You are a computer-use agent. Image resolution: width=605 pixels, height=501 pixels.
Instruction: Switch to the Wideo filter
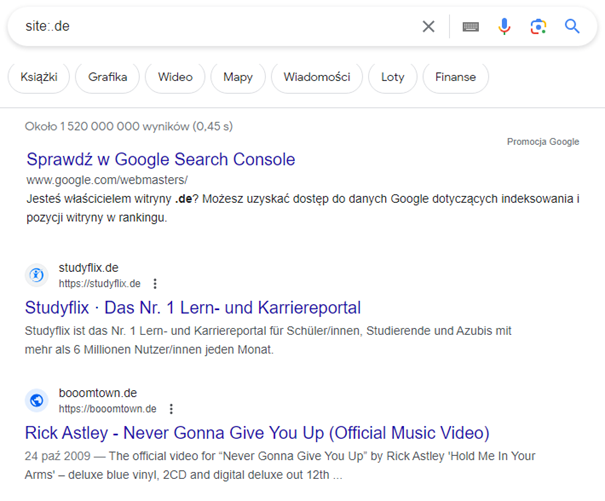coord(175,77)
